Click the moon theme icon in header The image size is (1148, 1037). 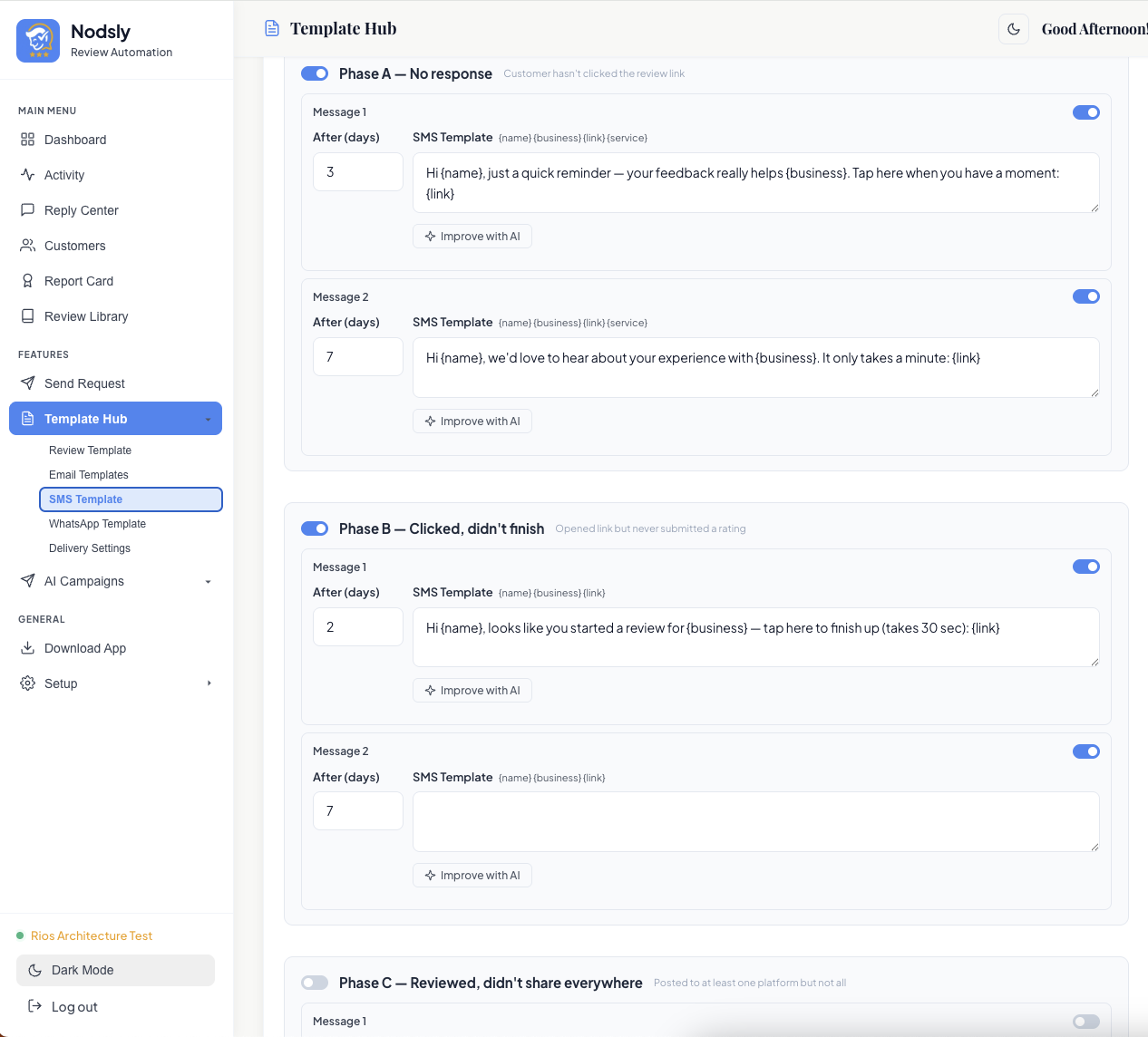coord(1014,29)
